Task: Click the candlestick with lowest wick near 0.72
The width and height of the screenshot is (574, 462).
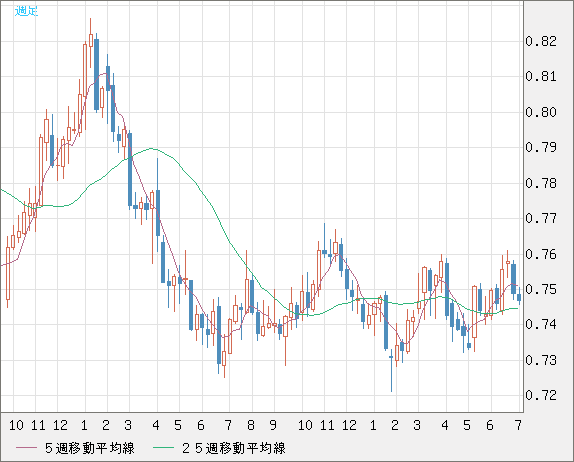Action: tap(391, 370)
